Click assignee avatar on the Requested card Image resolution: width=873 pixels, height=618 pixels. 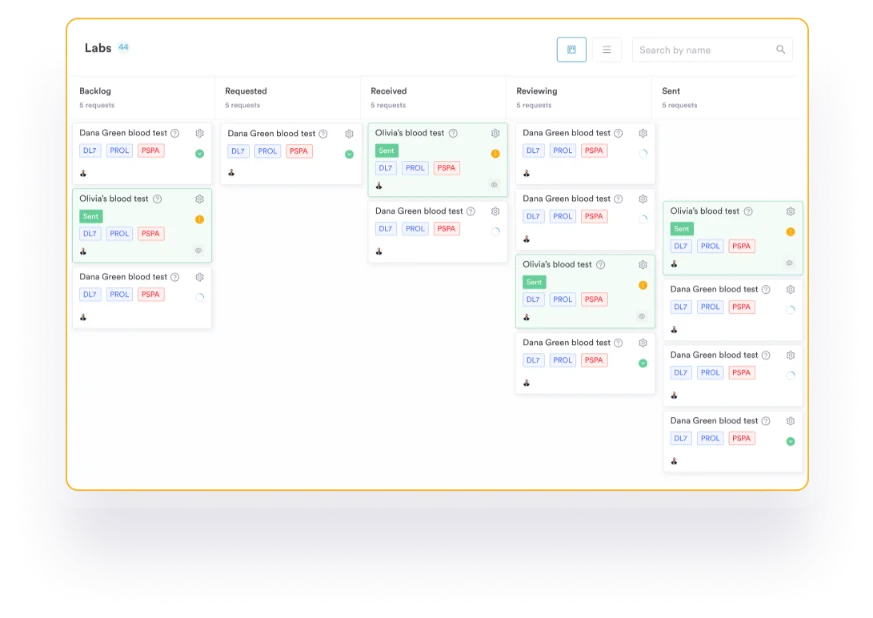point(232,172)
